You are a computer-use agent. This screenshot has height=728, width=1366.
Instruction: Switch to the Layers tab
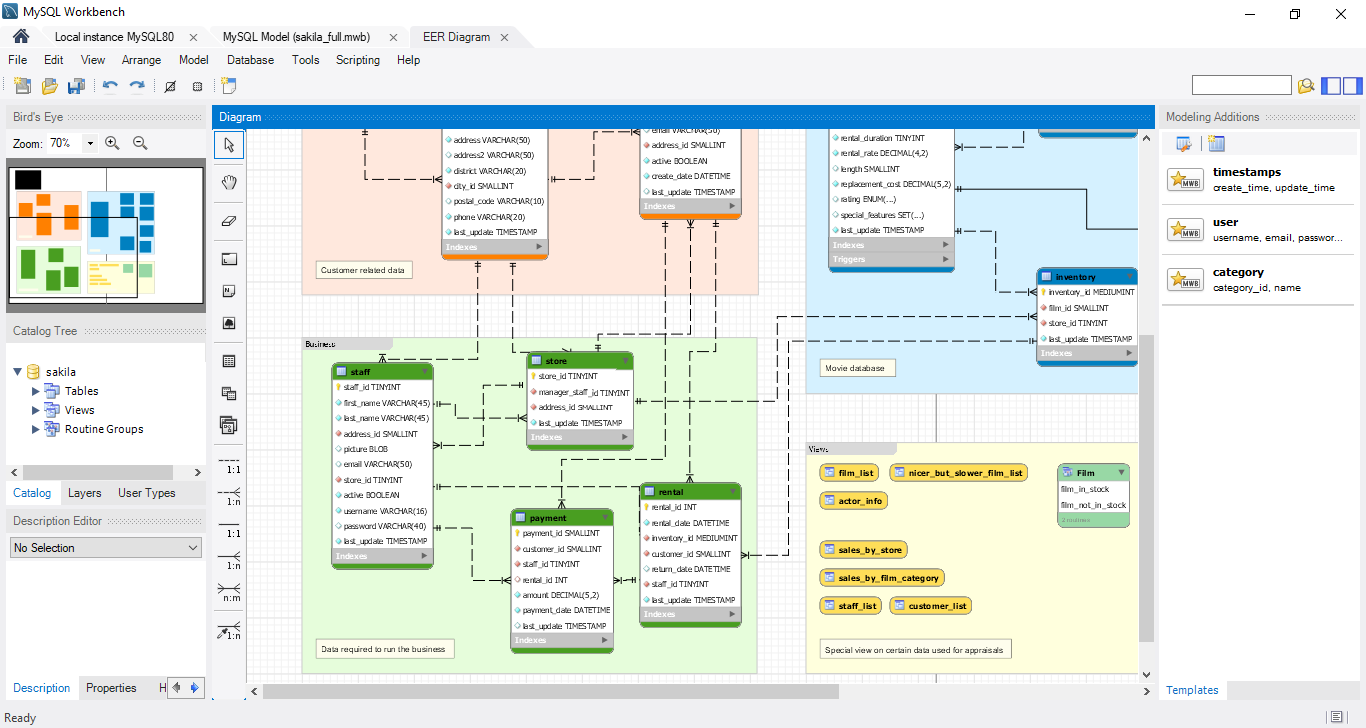pos(85,493)
